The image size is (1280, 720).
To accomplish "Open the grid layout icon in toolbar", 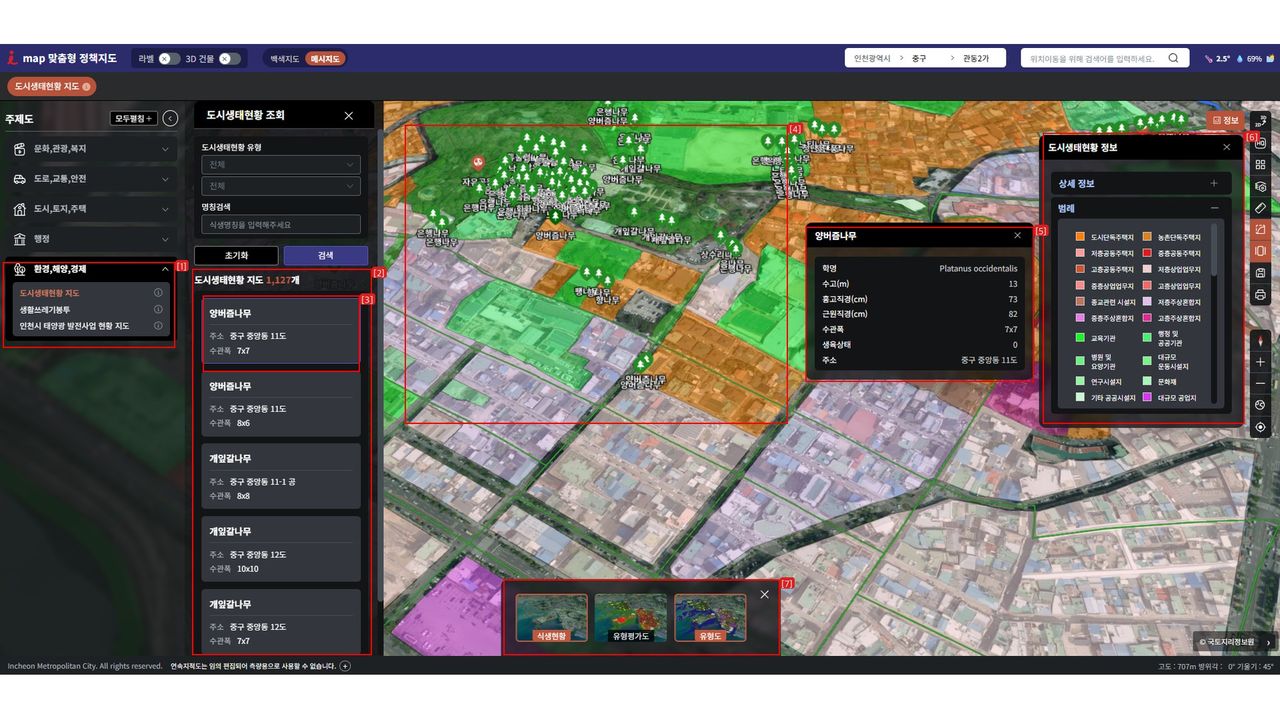I will pos(1260,165).
